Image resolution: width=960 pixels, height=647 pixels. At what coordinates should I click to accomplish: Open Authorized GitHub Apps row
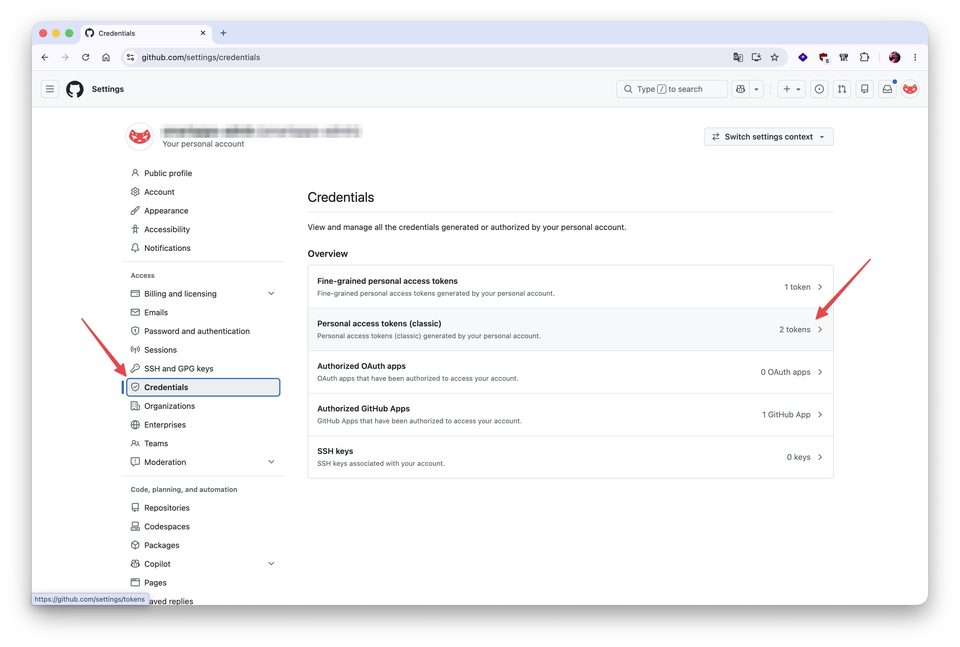(x=570, y=414)
